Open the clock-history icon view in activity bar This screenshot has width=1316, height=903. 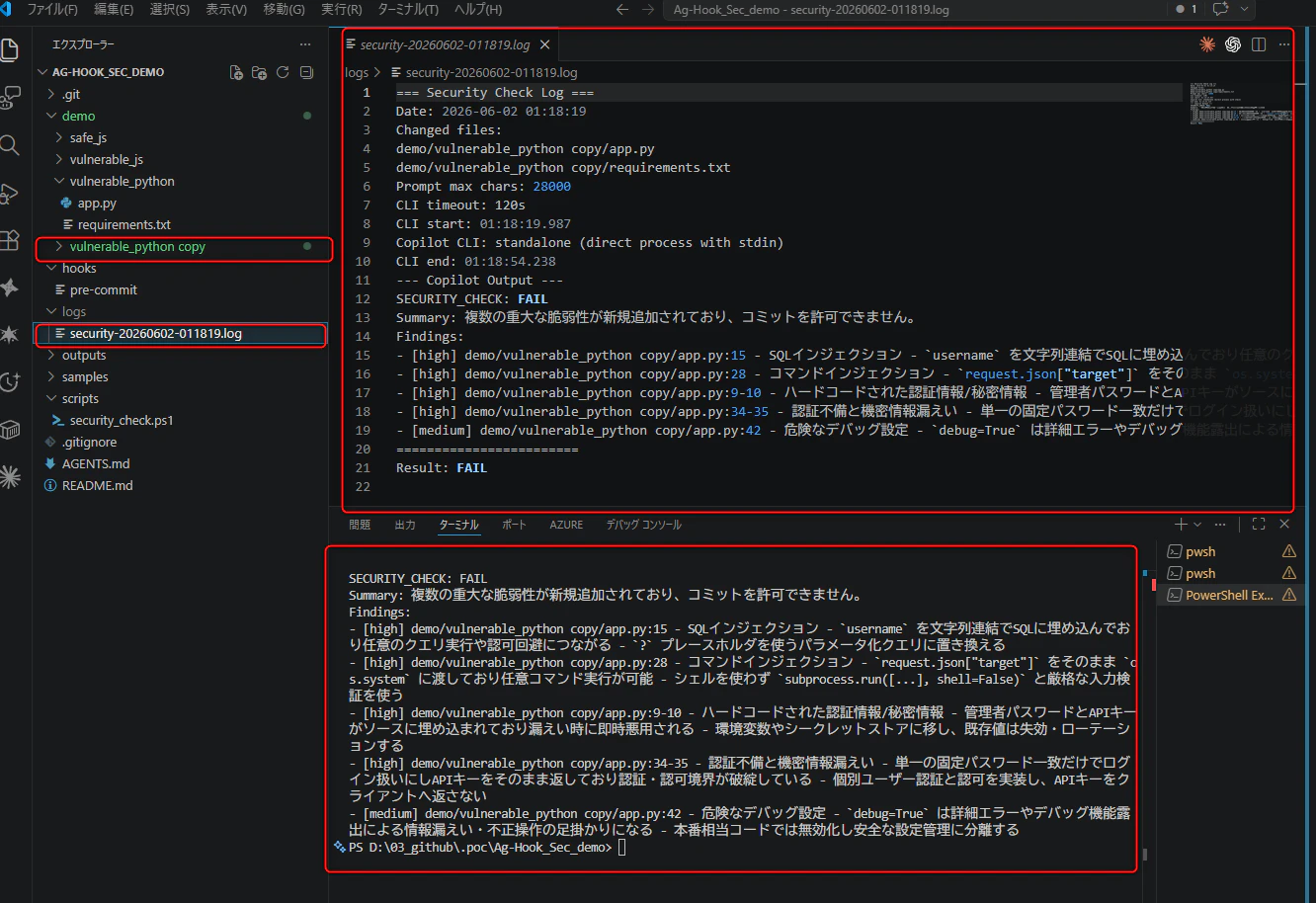[9, 382]
